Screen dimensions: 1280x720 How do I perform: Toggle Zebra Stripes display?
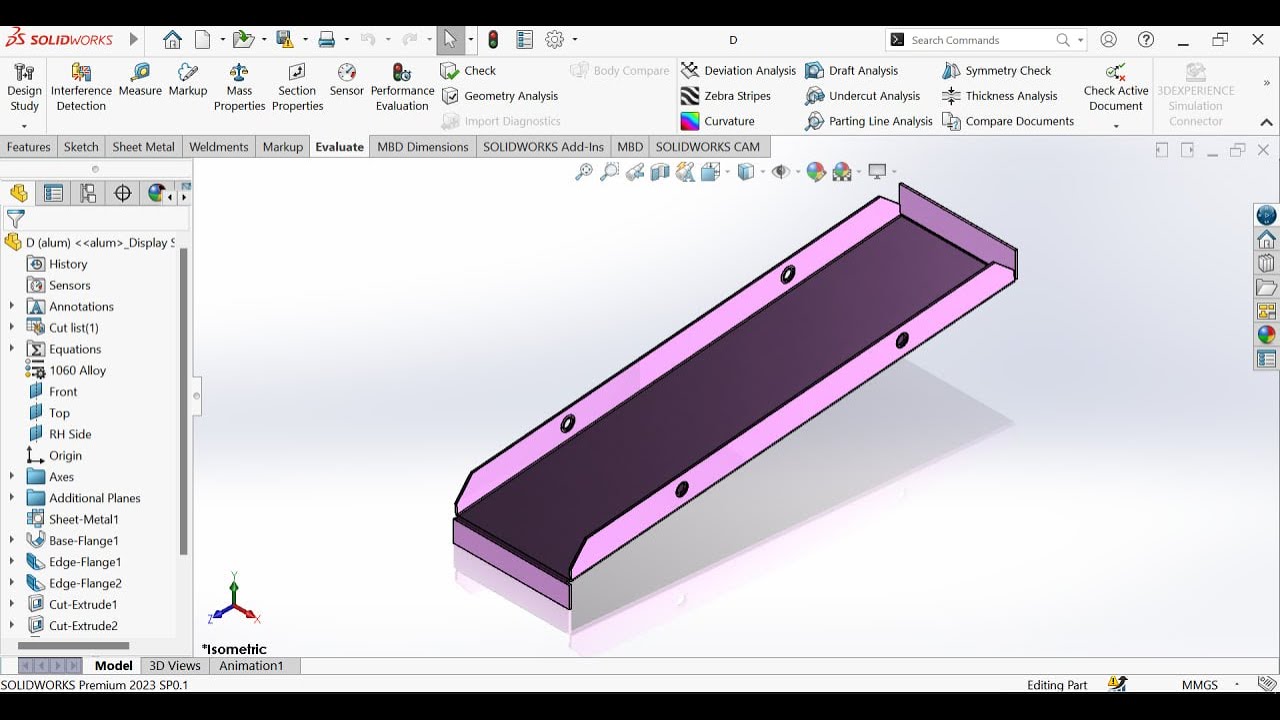(x=726, y=96)
